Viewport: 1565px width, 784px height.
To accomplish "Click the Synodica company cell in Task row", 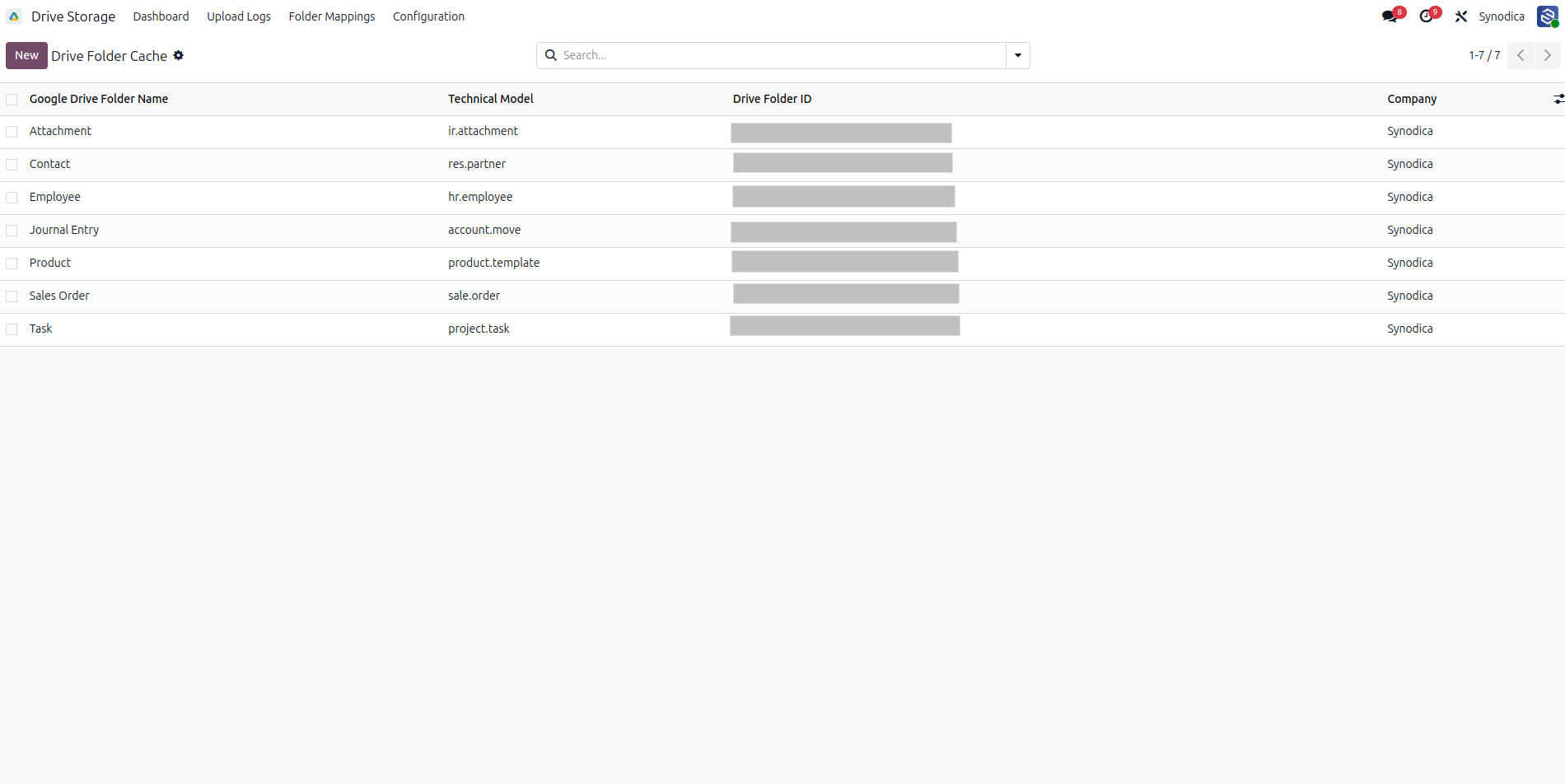I will [x=1410, y=329].
